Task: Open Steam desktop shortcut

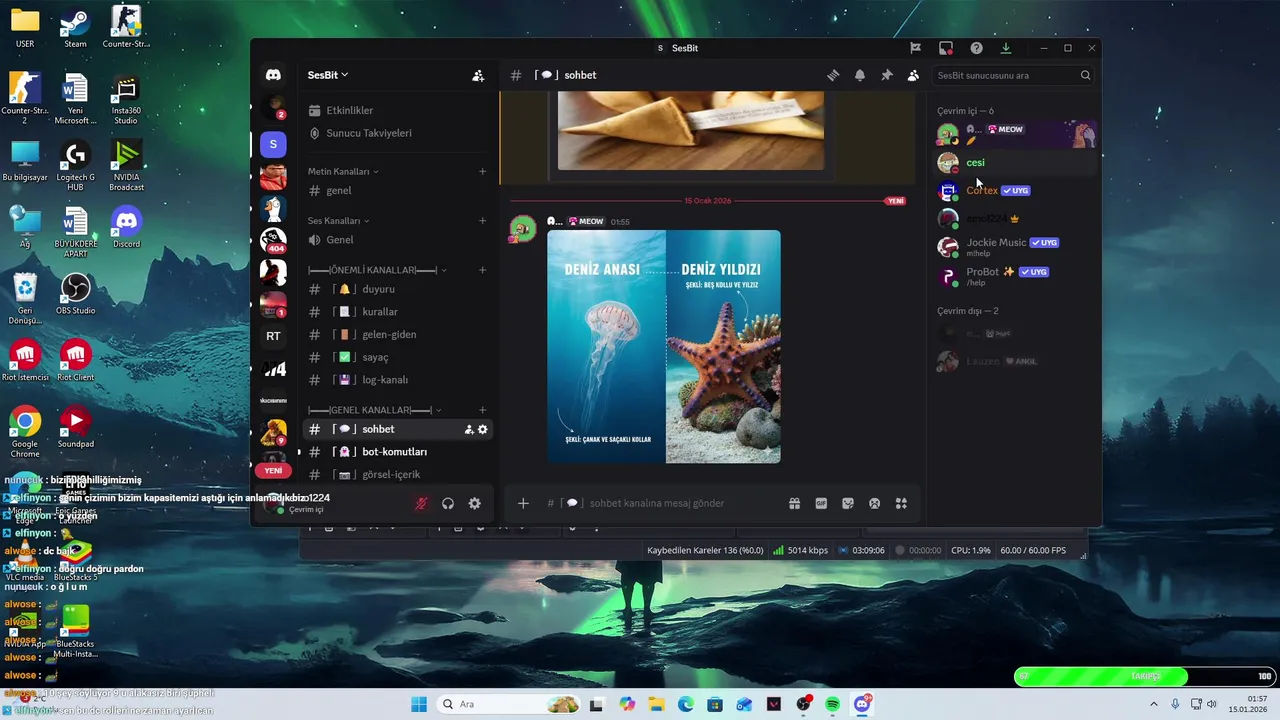Action: pos(75,28)
